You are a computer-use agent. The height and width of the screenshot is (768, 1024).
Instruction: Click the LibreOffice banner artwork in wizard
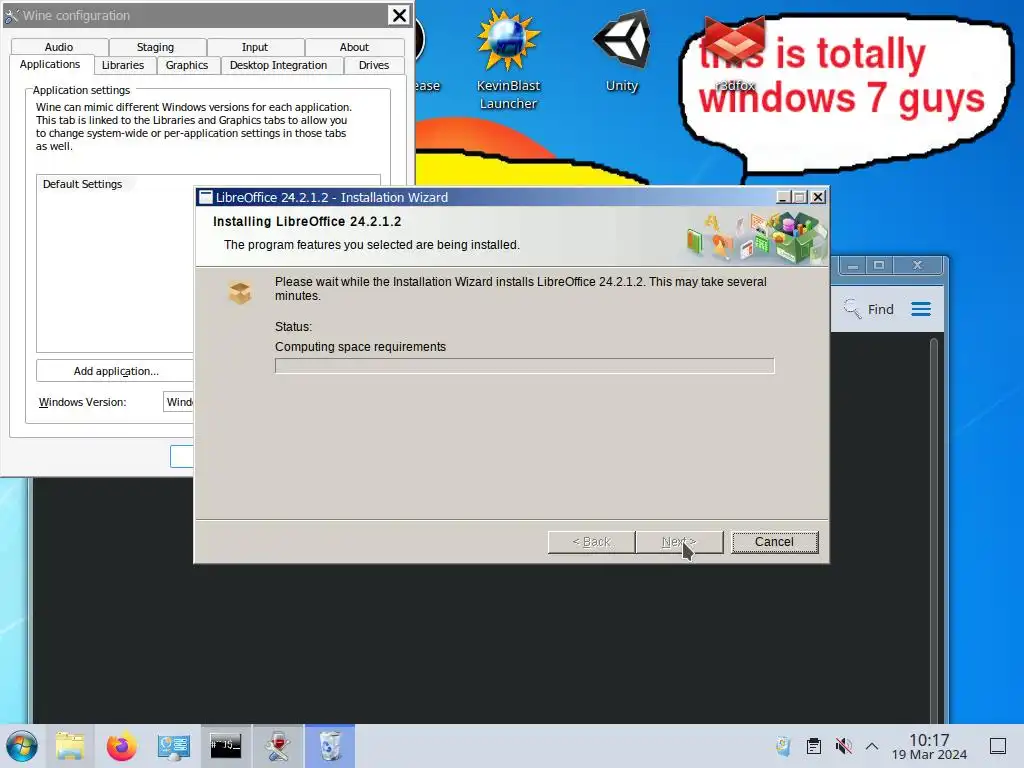pyautogui.click(x=756, y=238)
